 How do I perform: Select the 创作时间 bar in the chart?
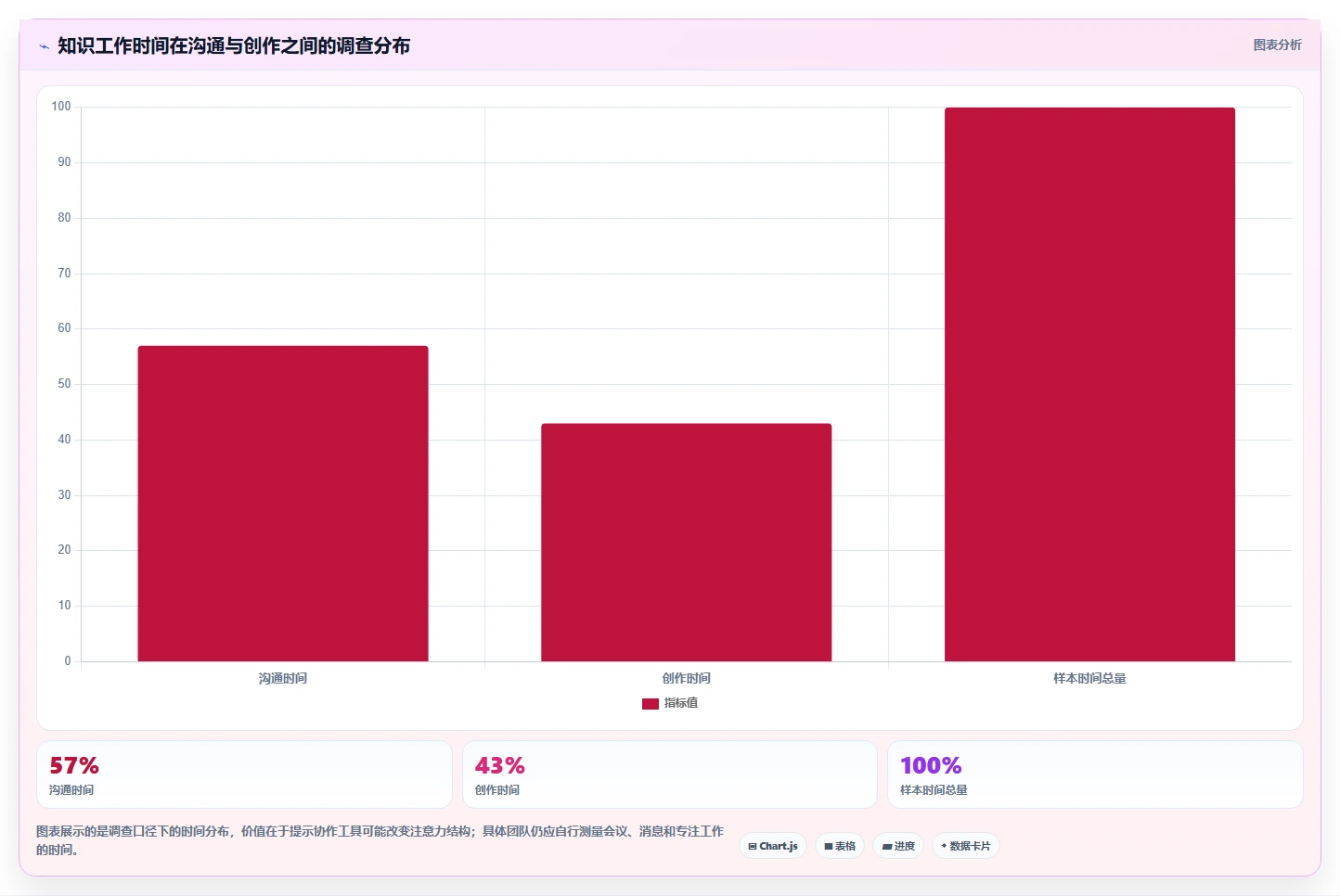tap(686, 543)
